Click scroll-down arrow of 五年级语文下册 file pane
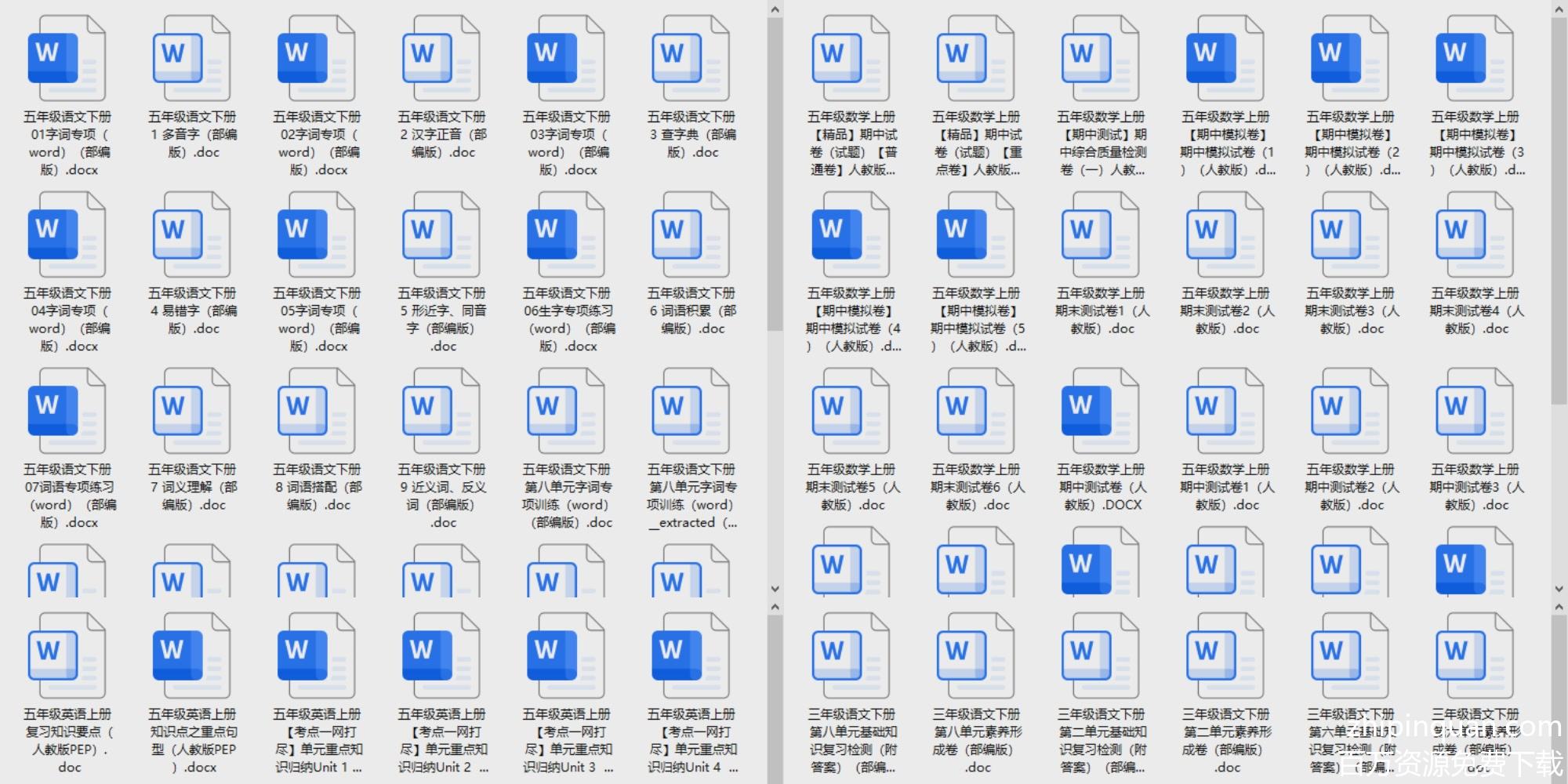The width and height of the screenshot is (1568, 784). 775,589
